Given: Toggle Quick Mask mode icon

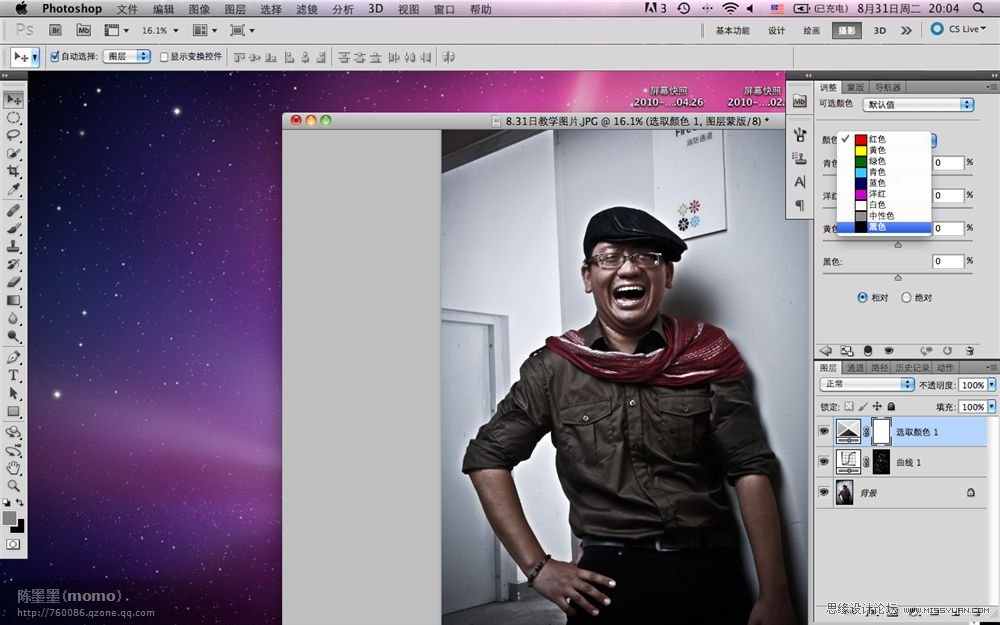Looking at the screenshot, I should coord(13,544).
